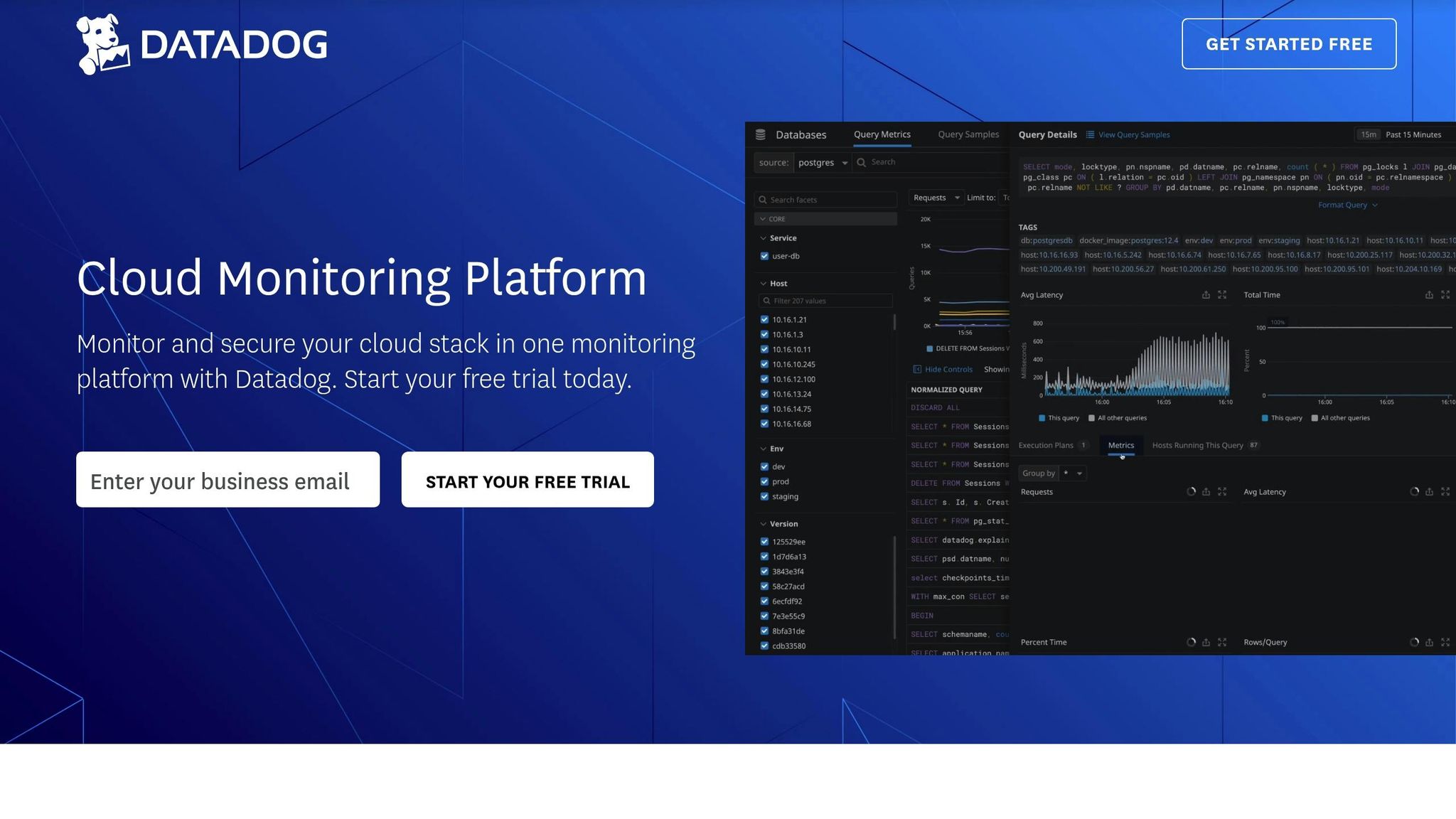The height and width of the screenshot is (819, 1456).
Task: Export the Percent Time graph
Action: click(x=1206, y=643)
